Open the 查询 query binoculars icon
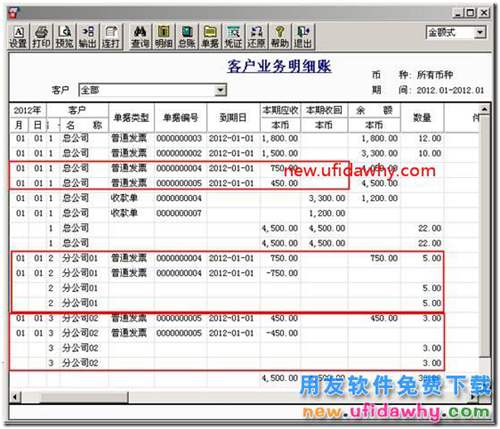The height and width of the screenshot is (429, 500). point(140,37)
